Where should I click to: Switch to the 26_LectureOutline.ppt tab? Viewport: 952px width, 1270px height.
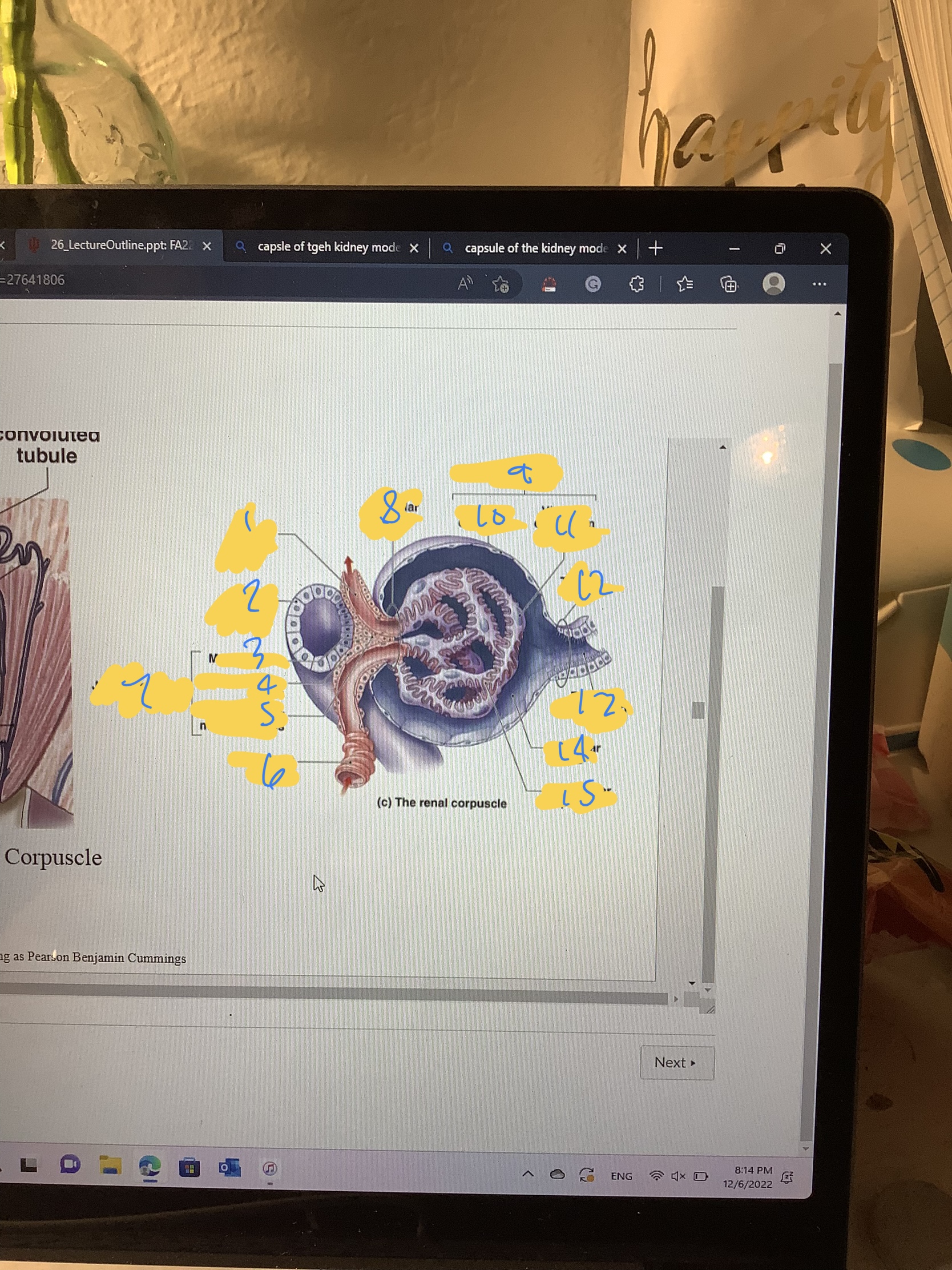point(119,245)
